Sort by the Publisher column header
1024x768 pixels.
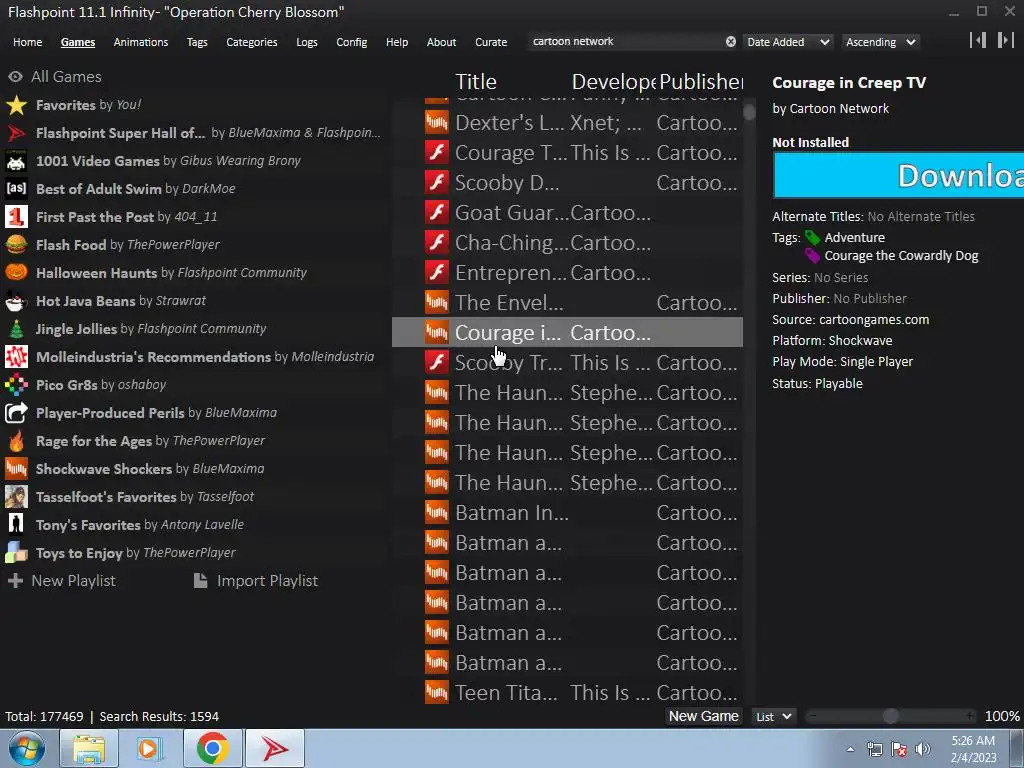pos(701,82)
